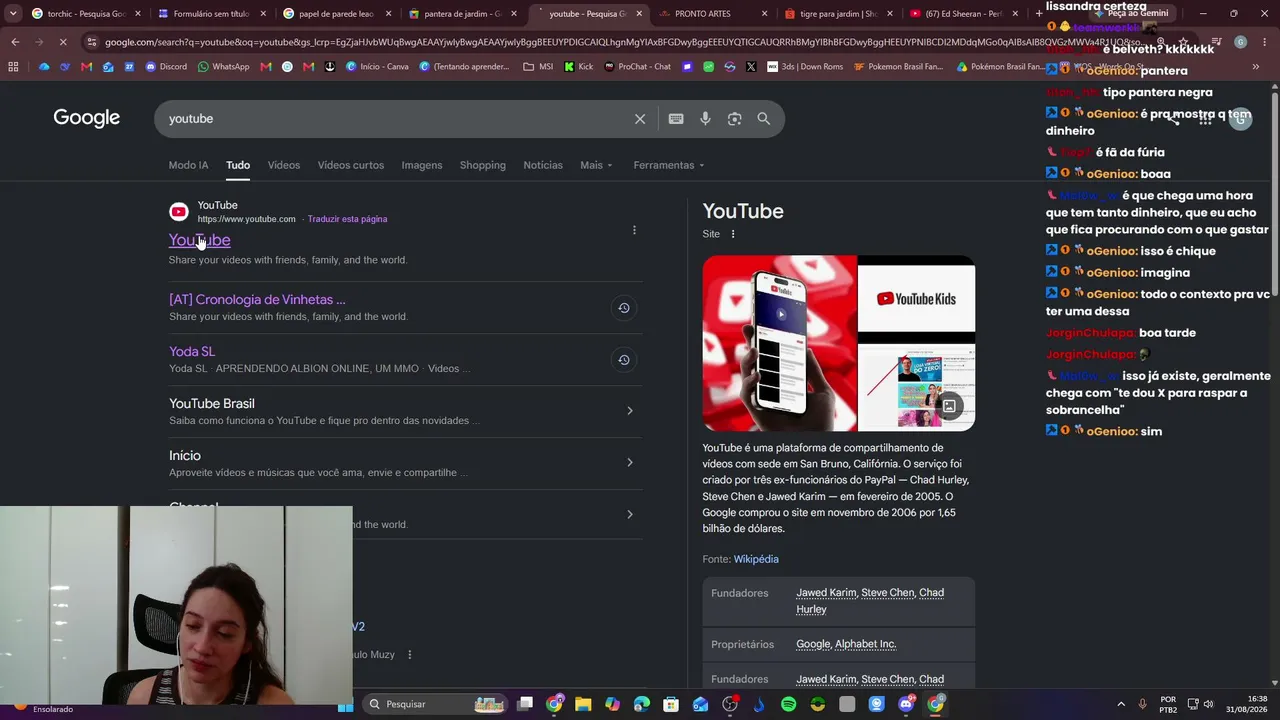
Task: Open the Yoda SL result link
Action: (x=192, y=352)
